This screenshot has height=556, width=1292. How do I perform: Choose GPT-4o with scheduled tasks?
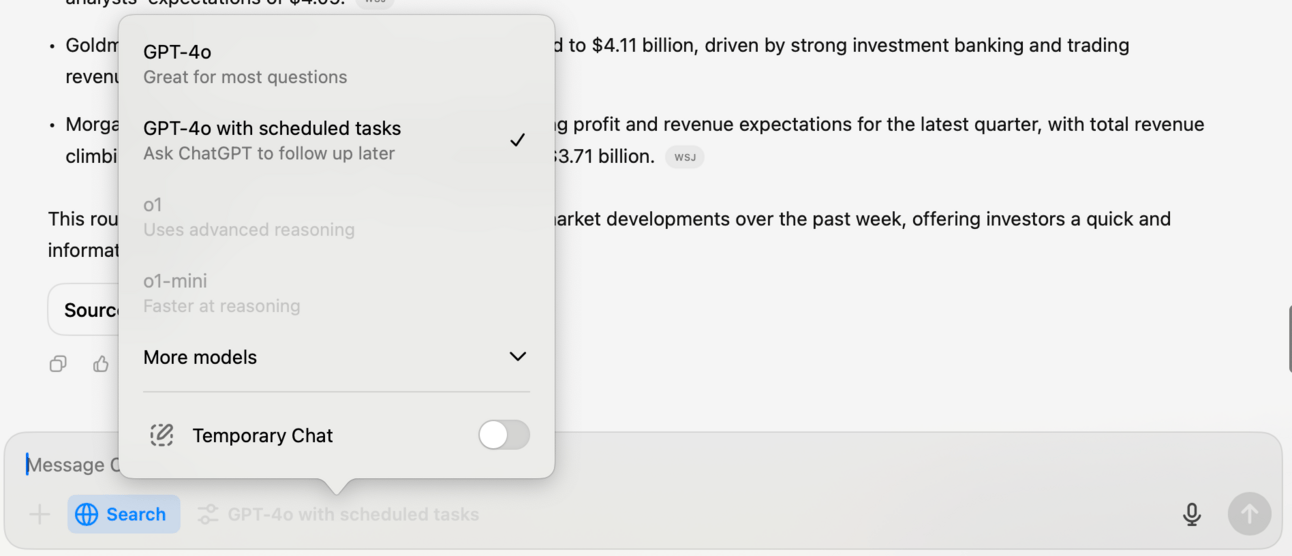click(336, 140)
